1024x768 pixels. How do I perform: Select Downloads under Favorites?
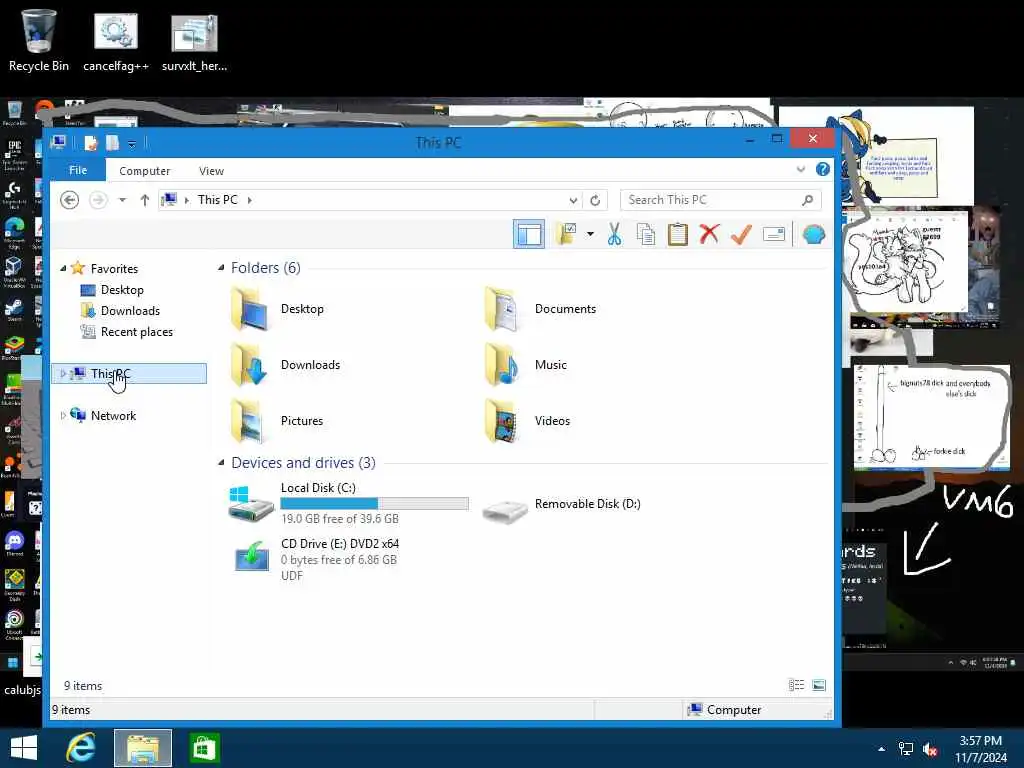point(130,310)
